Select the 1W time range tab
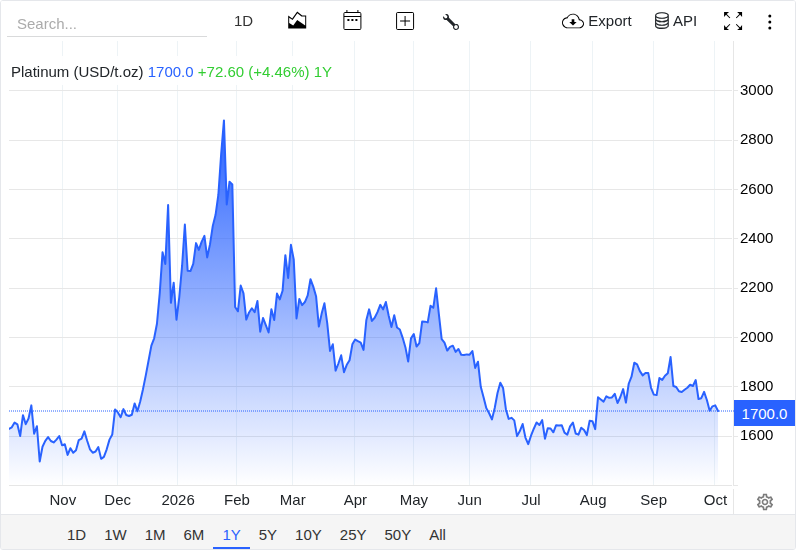 pyautogui.click(x=115, y=535)
